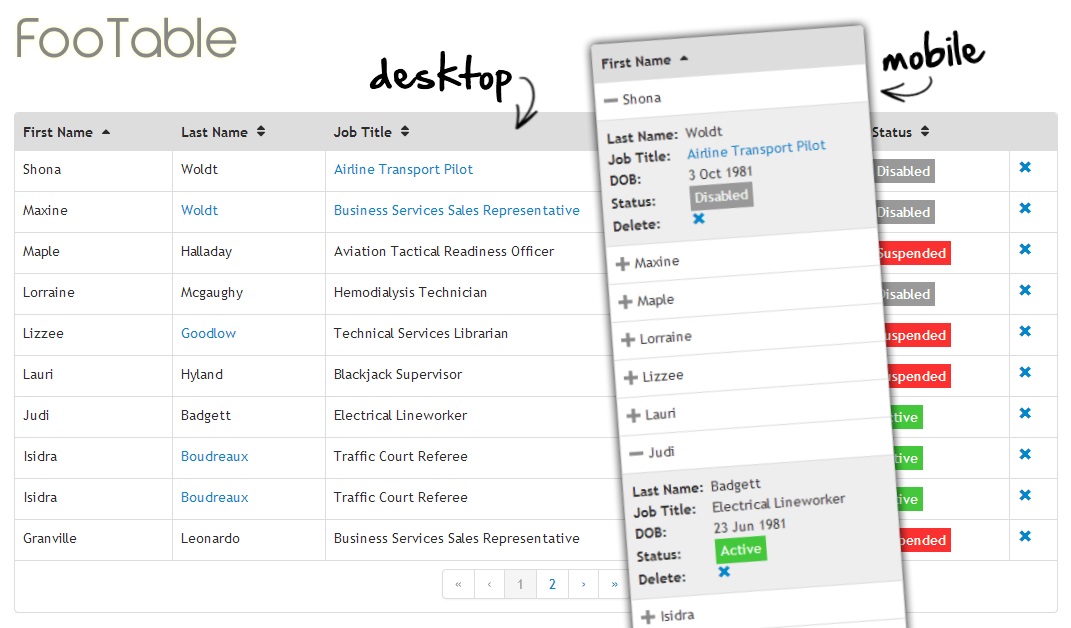This screenshot has width=1071, height=628.
Task: Sort by the Job Title column
Action: (x=371, y=132)
